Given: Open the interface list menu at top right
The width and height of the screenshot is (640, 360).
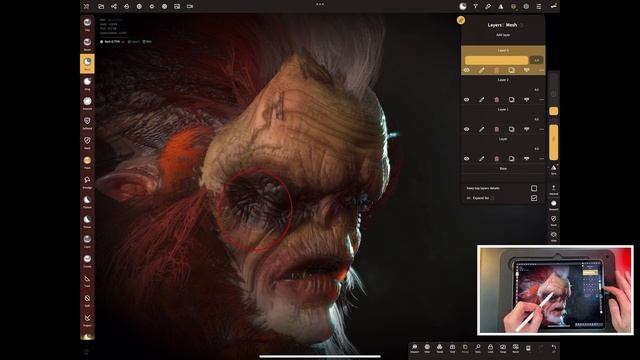Looking at the screenshot, I should pos(539,6).
